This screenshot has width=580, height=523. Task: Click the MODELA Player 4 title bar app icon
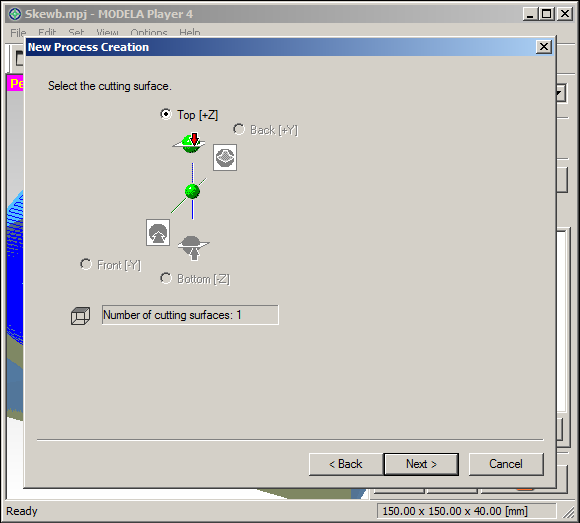[x=15, y=14]
